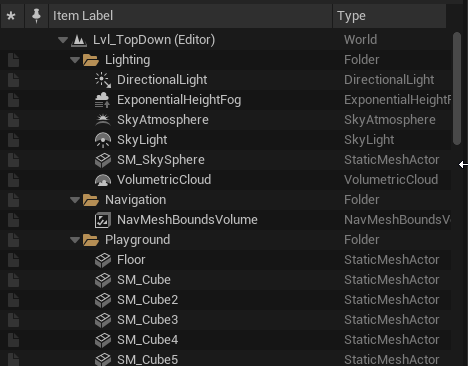468x366 pixels.
Task: Click the asterisk column header icon
Action: point(11,16)
